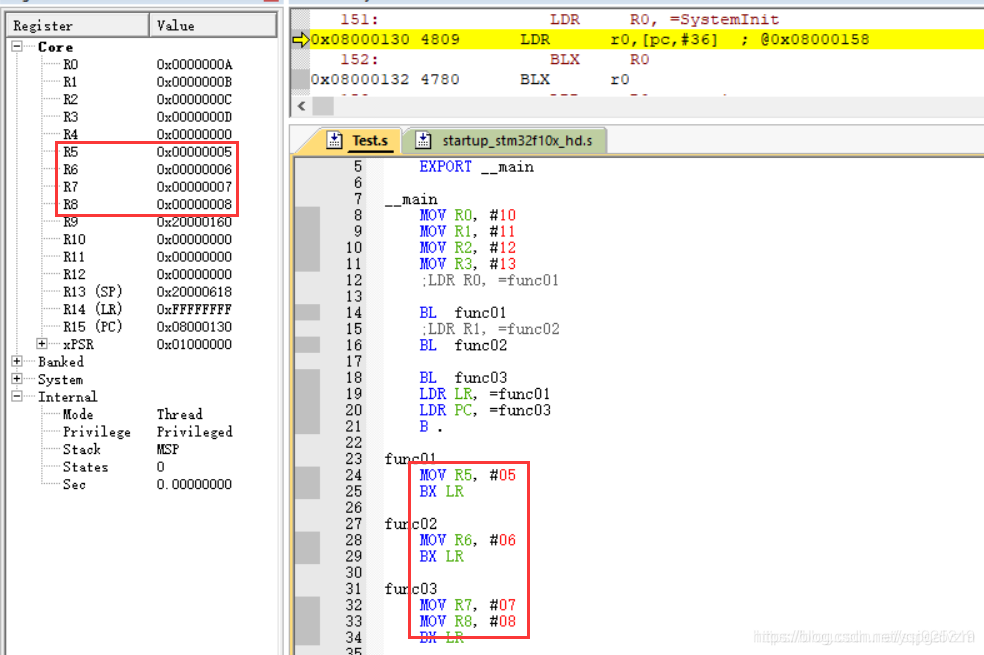Expand the System register group
The height and width of the screenshot is (655, 984).
[x=17, y=379]
